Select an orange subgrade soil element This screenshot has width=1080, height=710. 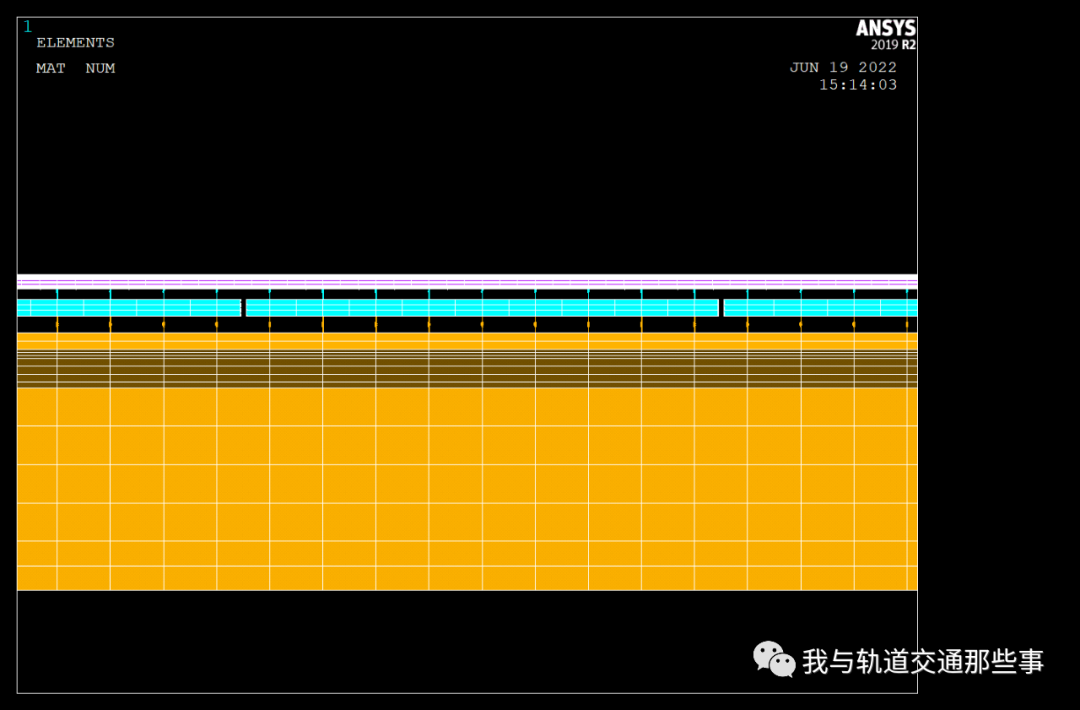(450, 480)
